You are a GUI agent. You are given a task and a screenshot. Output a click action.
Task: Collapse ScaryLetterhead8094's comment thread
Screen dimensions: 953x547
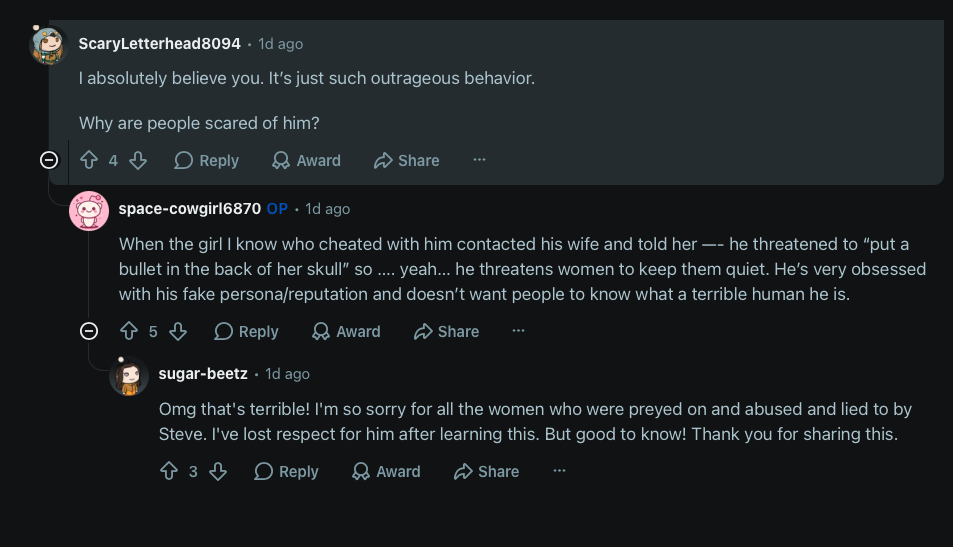point(49,160)
